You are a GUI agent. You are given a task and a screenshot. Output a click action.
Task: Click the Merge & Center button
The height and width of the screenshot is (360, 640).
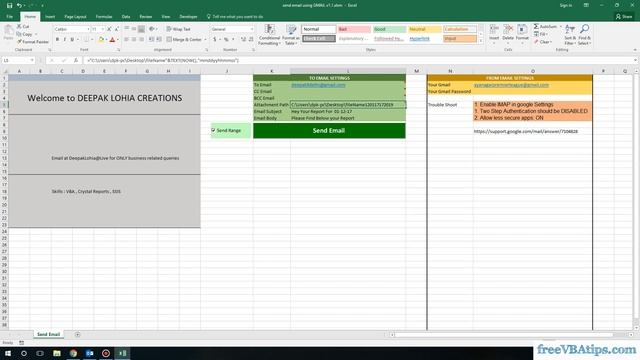[184, 40]
